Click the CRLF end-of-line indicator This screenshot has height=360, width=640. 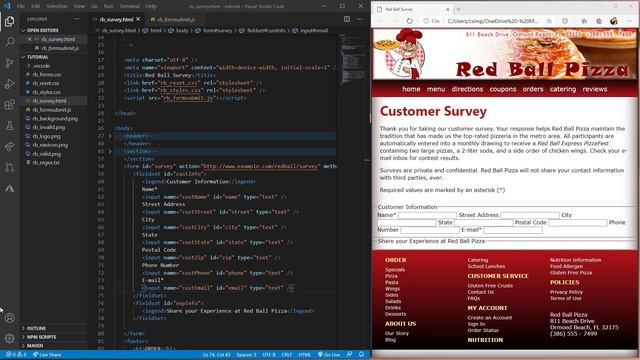[x=287, y=355]
